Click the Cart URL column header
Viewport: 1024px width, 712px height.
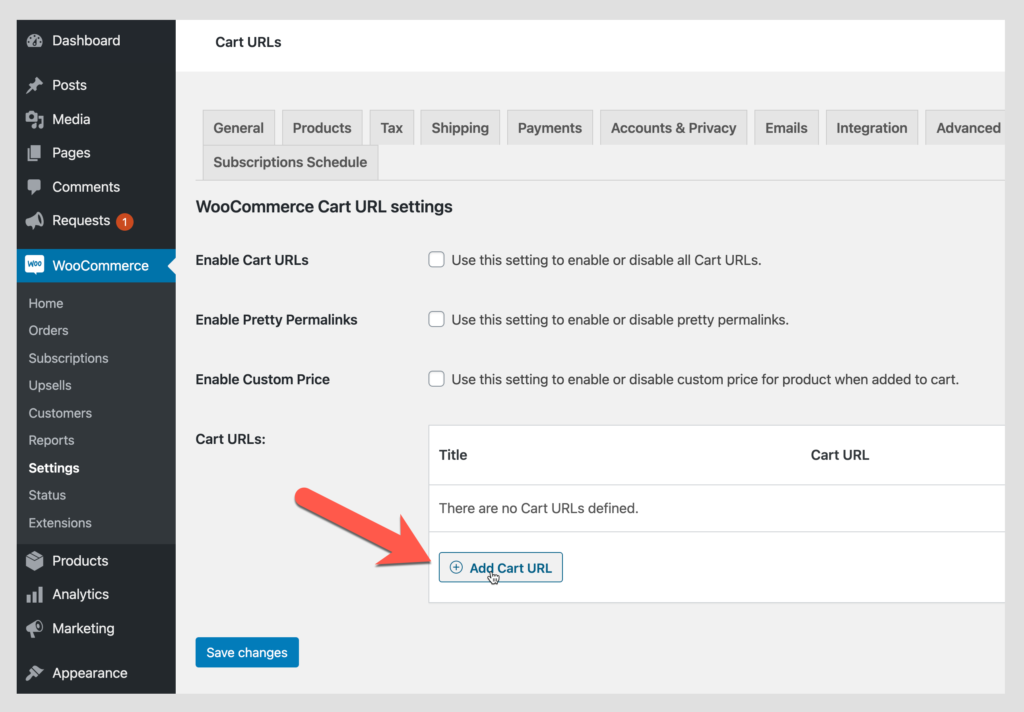pyautogui.click(x=840, y=455)
